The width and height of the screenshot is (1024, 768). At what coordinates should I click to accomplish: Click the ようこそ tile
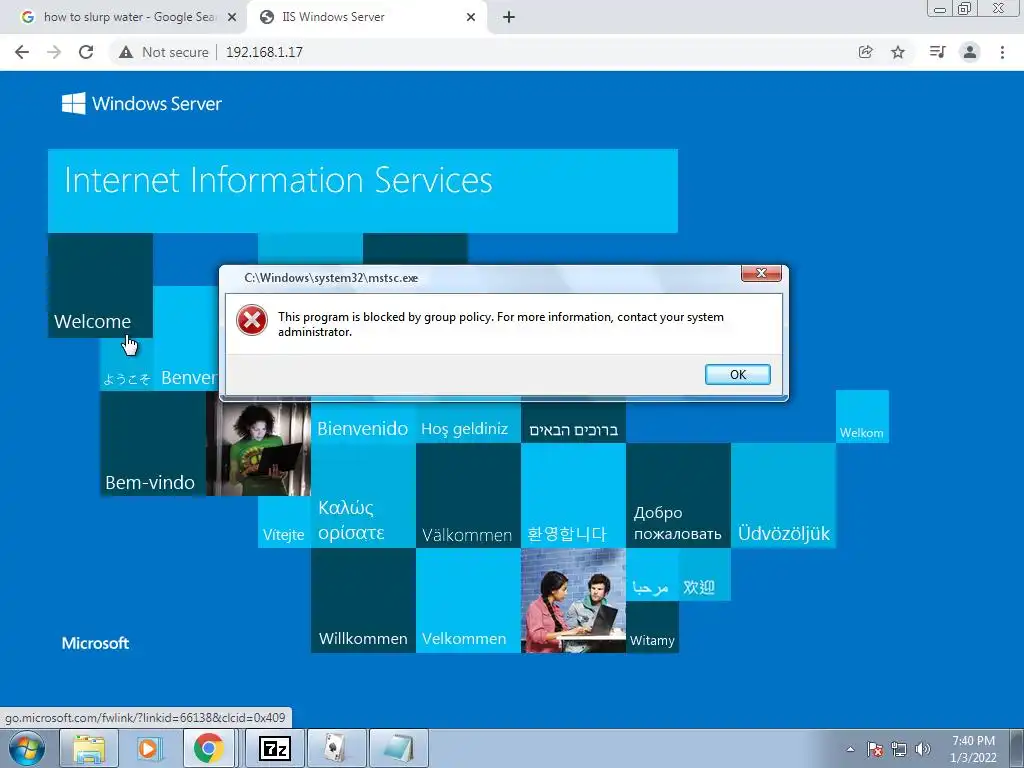(127, 366)
